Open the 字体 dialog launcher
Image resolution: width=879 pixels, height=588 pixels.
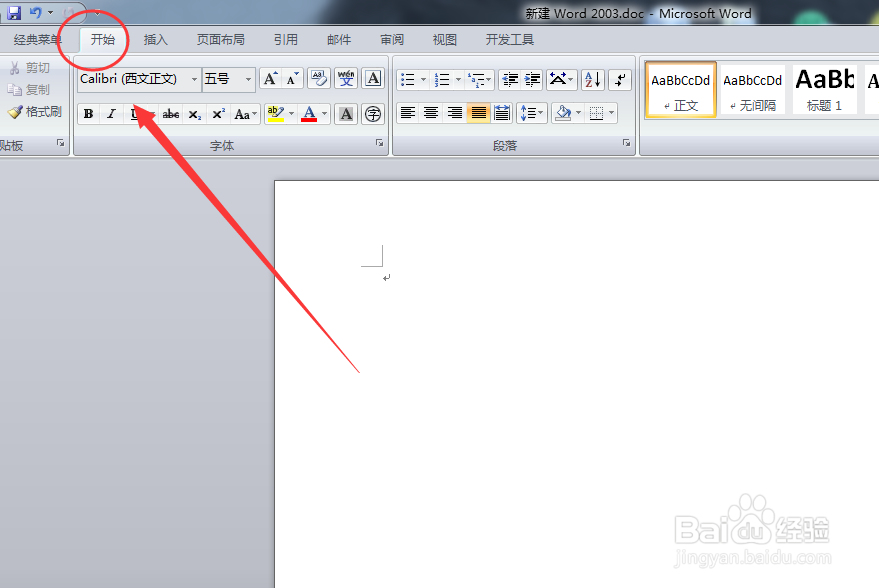380,143
